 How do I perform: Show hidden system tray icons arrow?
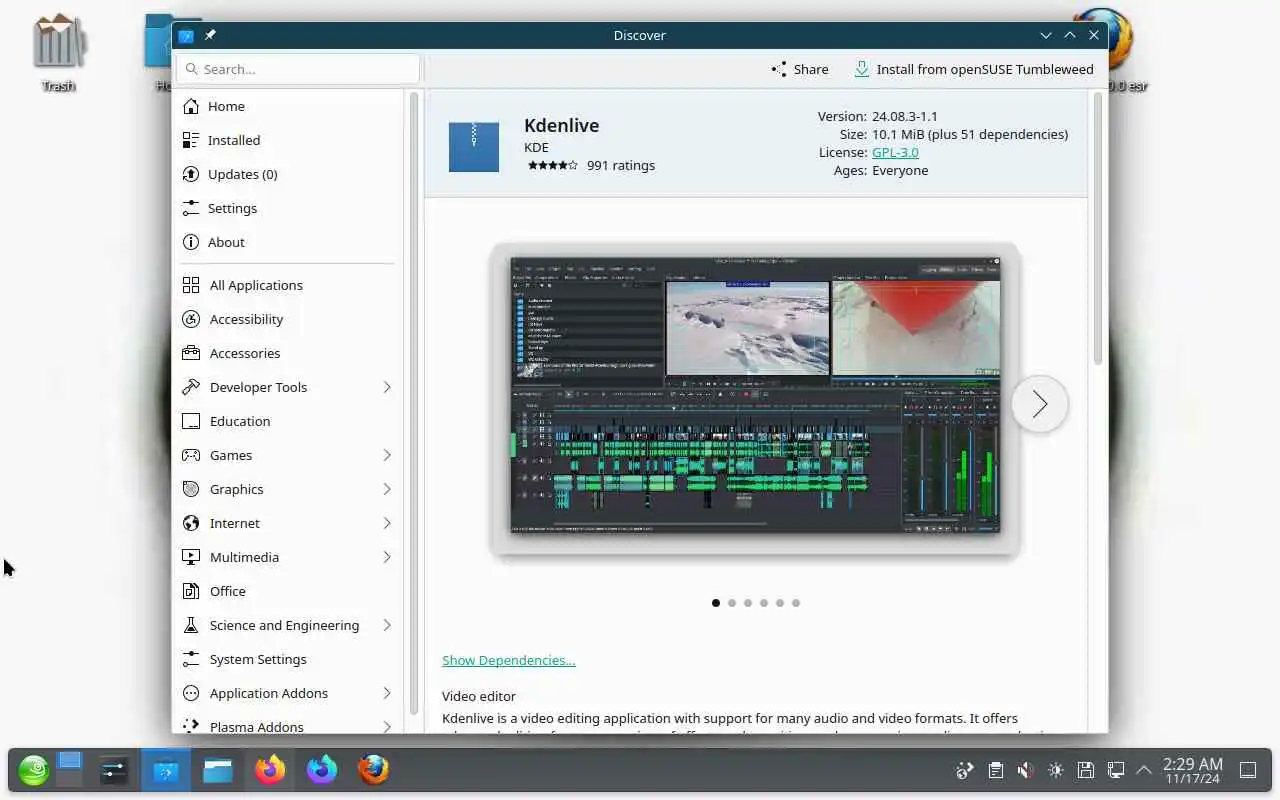[1143, 770]
